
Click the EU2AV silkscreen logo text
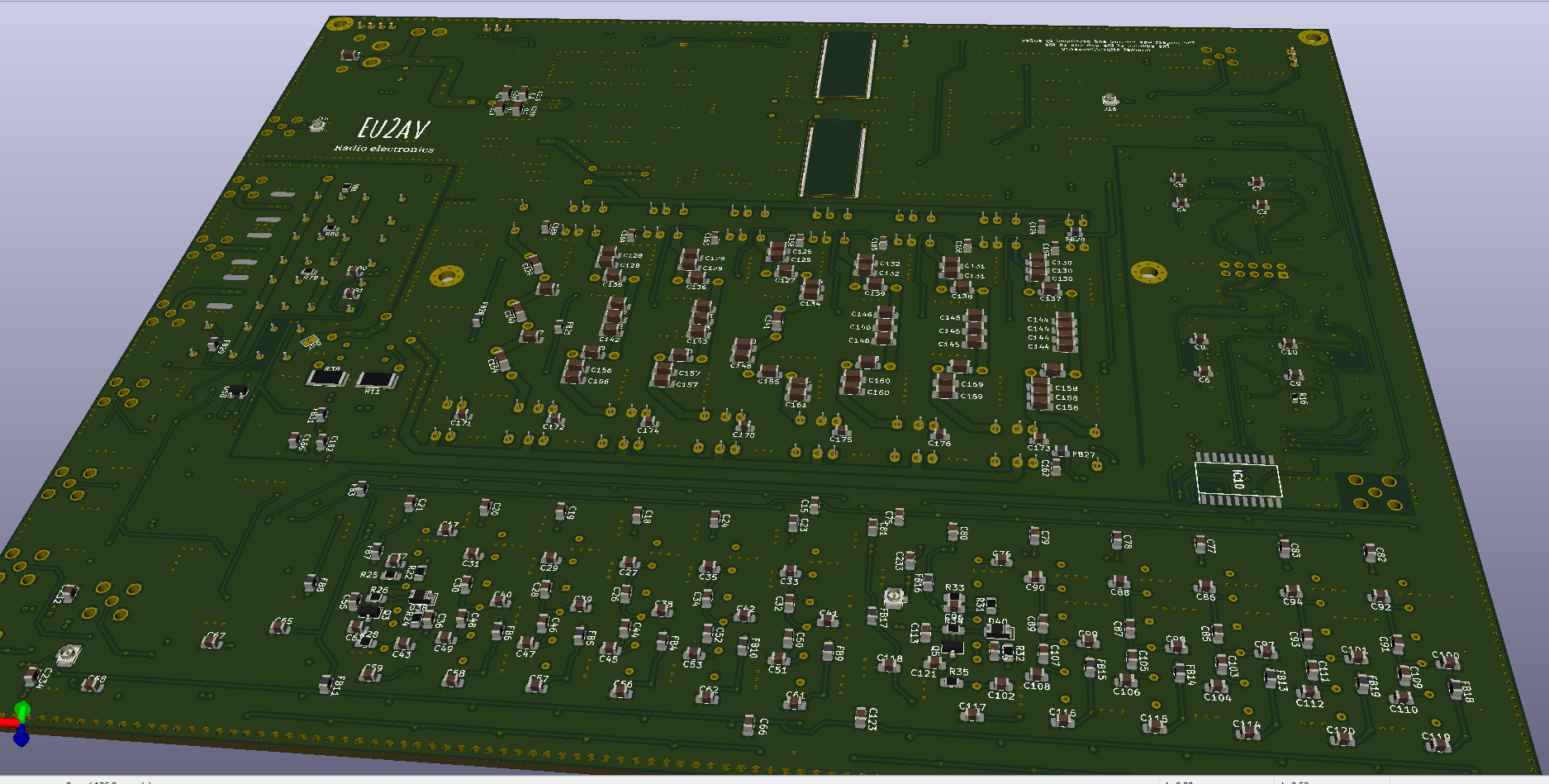click(x=393, y=129)
